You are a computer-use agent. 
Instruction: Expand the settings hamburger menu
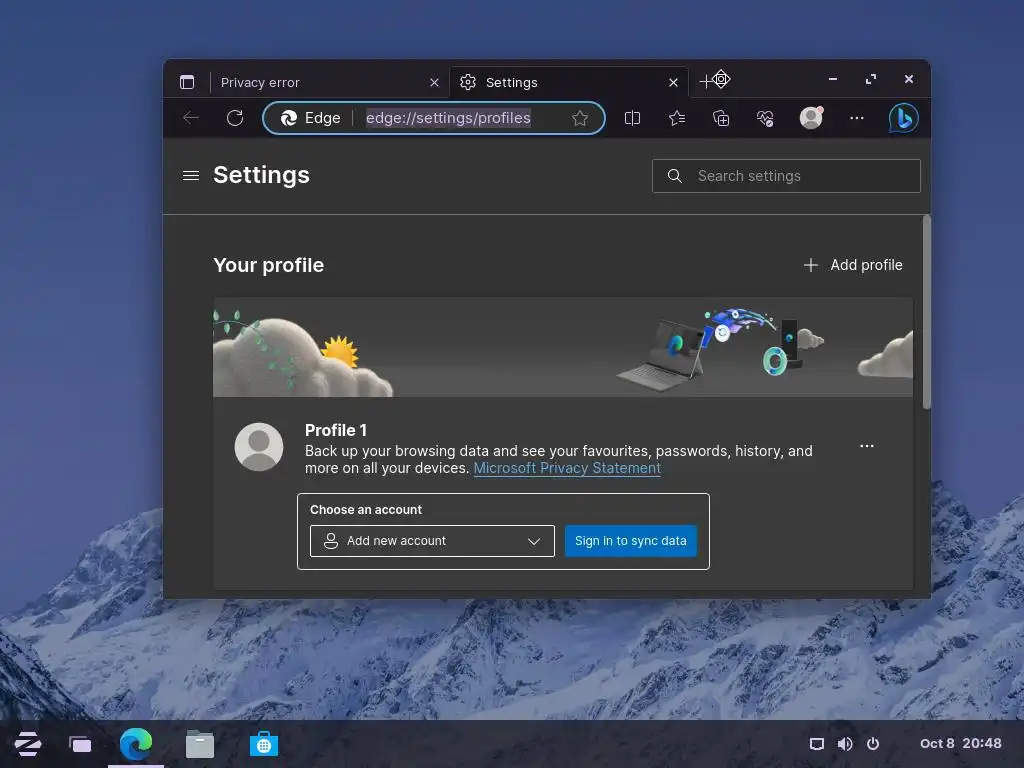pyautogui.click(x=191, y=176)
